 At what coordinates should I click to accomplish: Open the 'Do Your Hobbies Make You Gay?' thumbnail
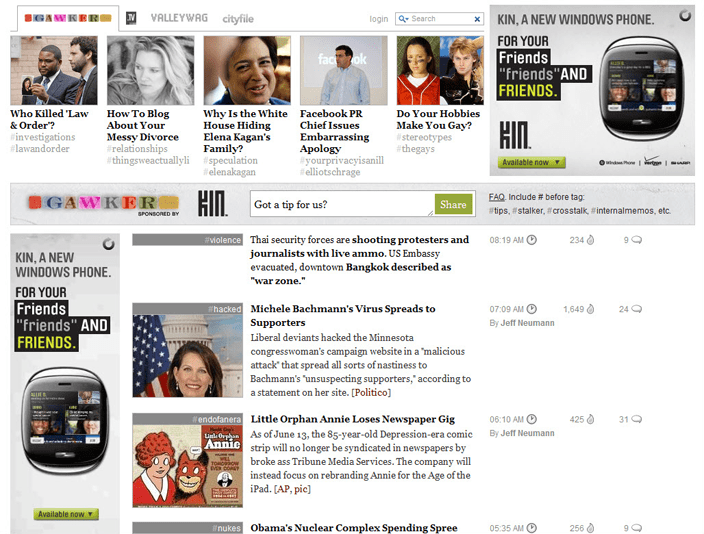coord(439,71)
